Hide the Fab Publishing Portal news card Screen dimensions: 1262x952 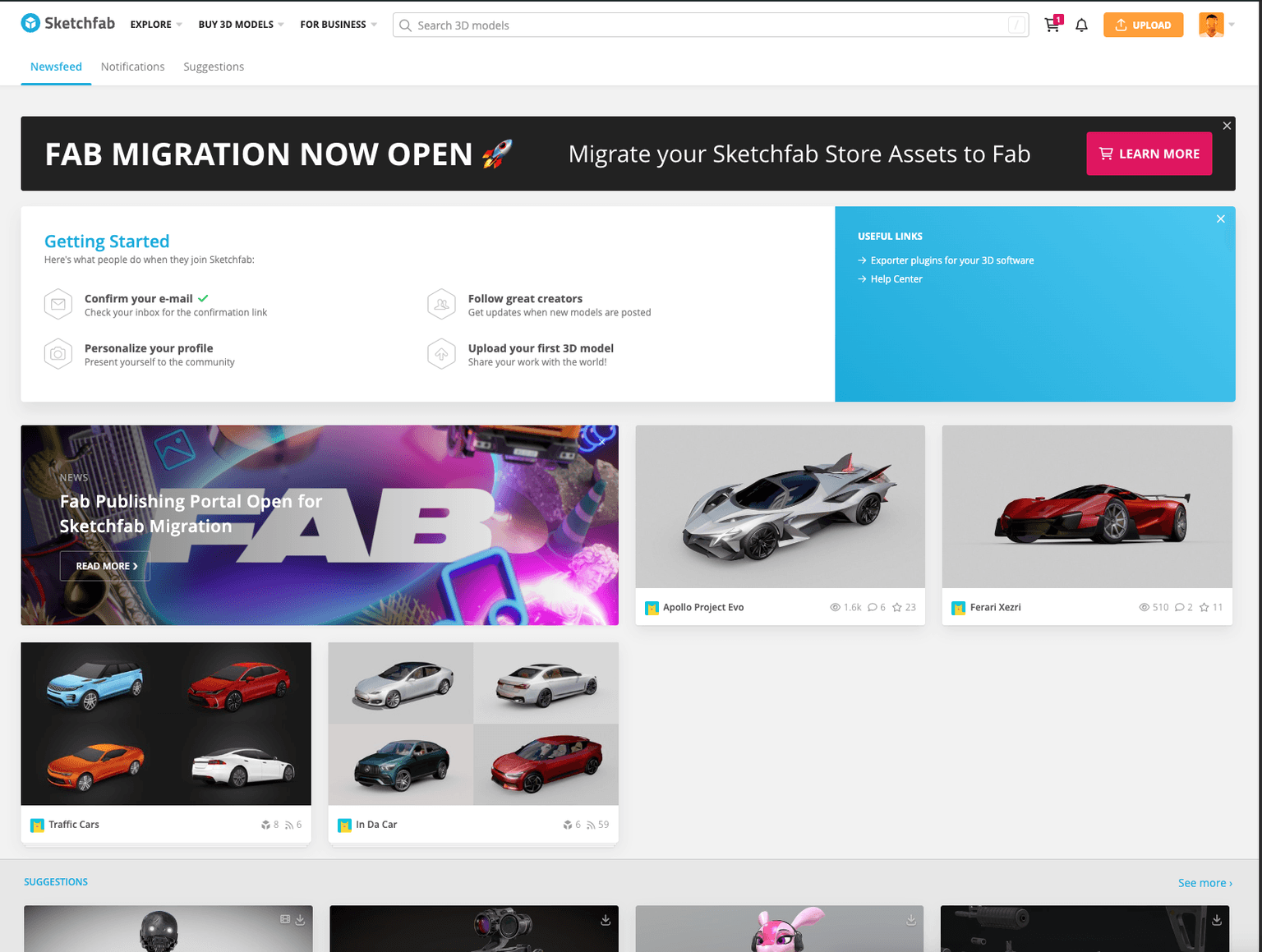[x=602, y=441]
